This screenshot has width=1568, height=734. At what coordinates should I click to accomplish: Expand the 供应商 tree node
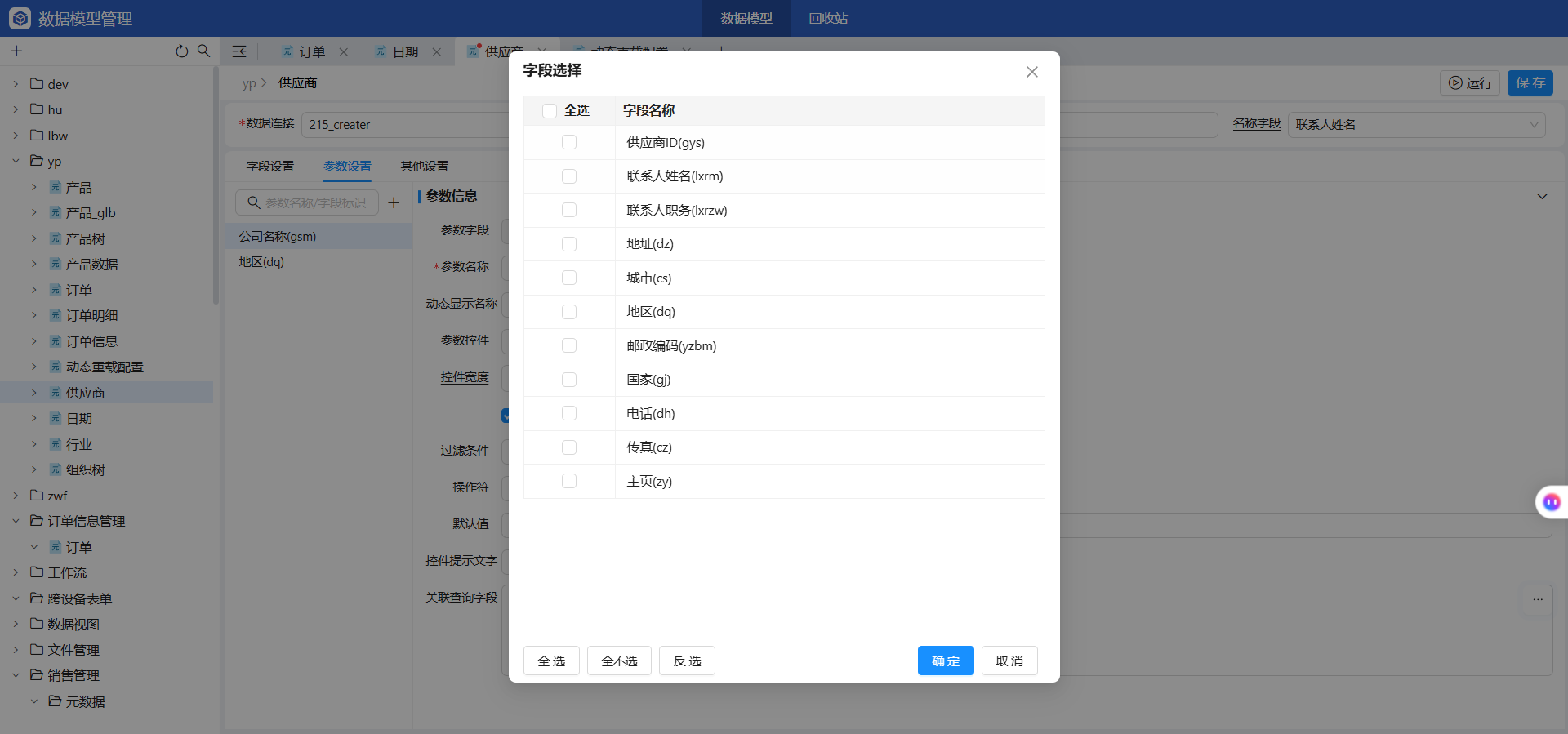tap(34, 393)
